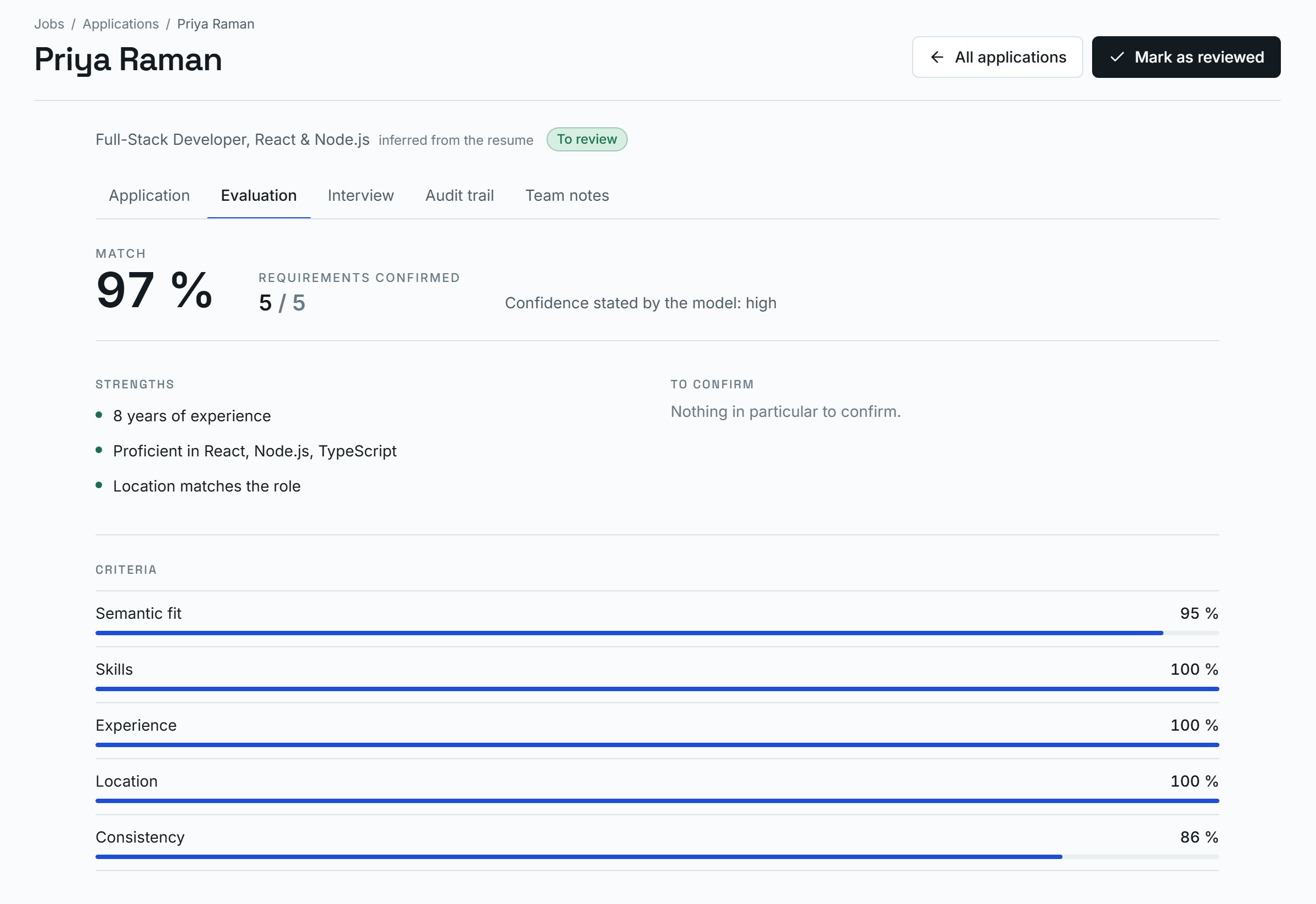
Task: Click the Experience progress bar
Action: point(657,745)
